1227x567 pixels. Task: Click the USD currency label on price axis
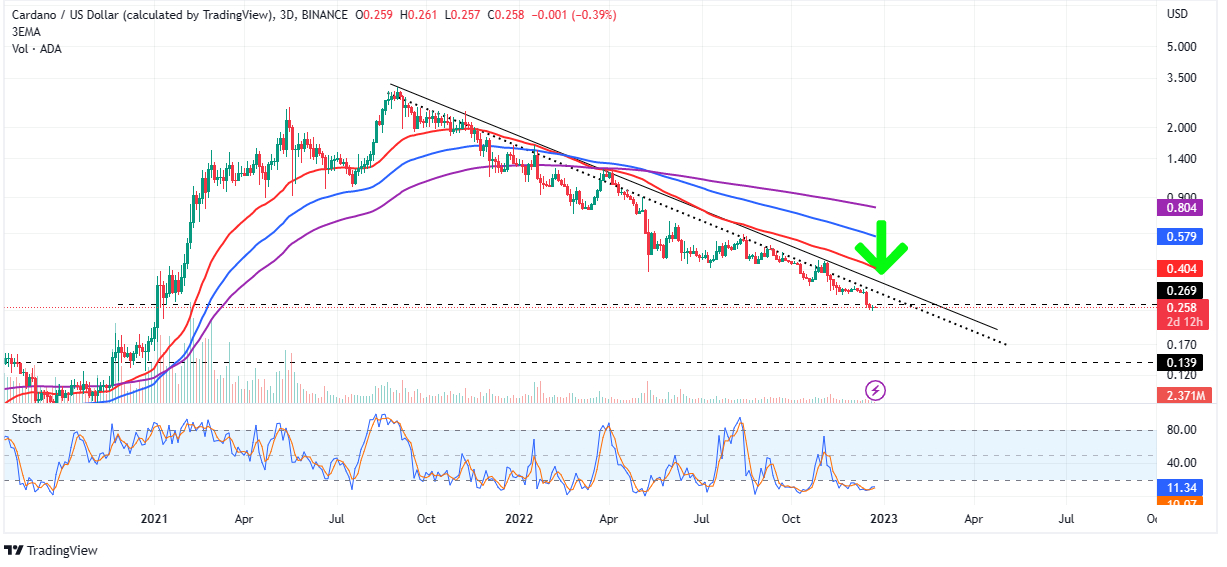click(1178, 15)
